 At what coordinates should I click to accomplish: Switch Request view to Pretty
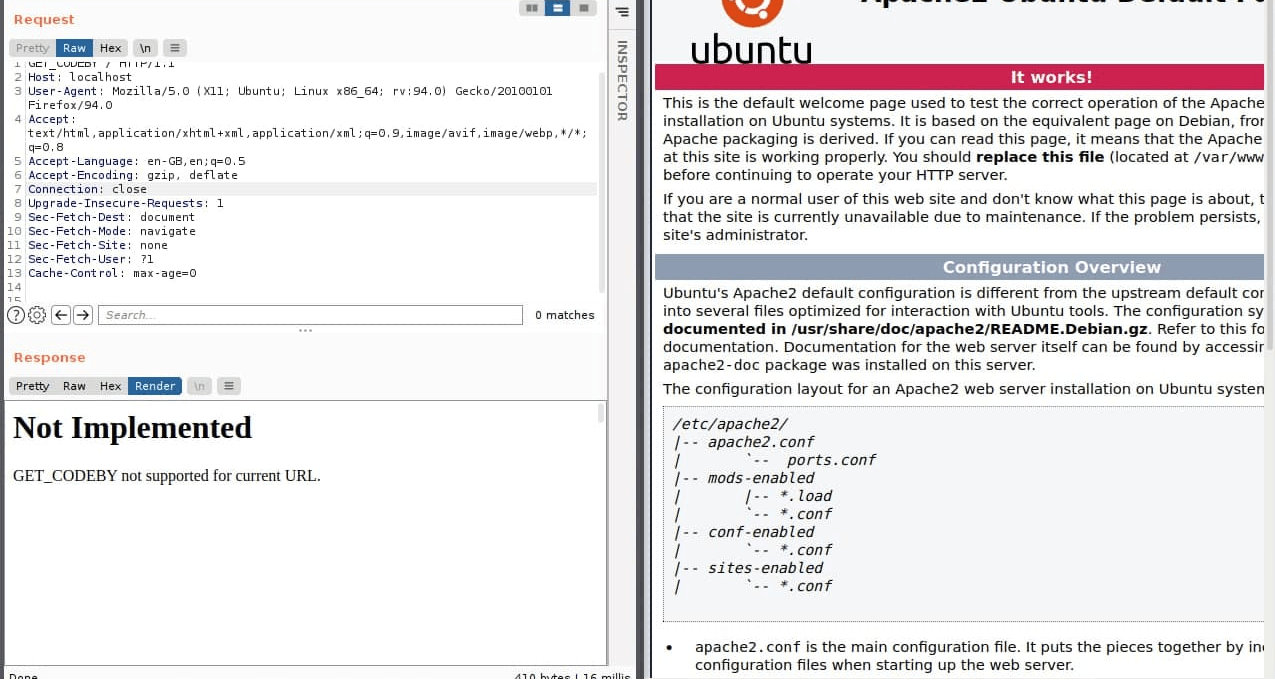coord(32,48)
